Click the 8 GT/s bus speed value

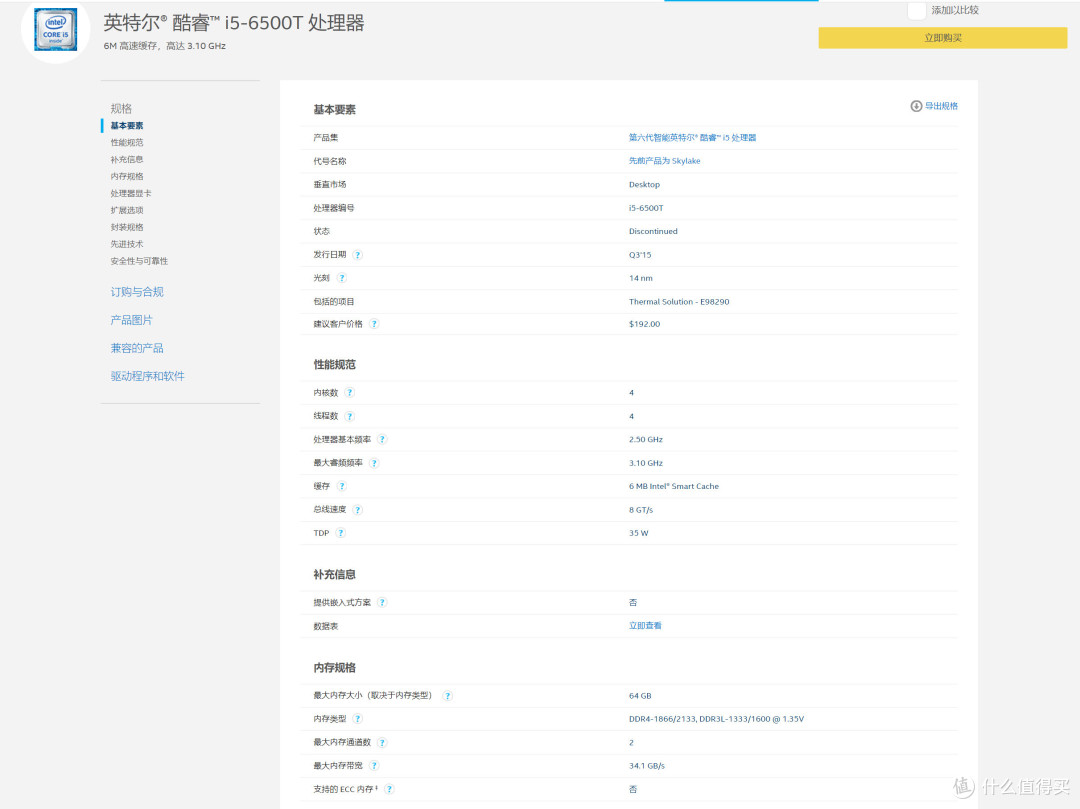641,509
